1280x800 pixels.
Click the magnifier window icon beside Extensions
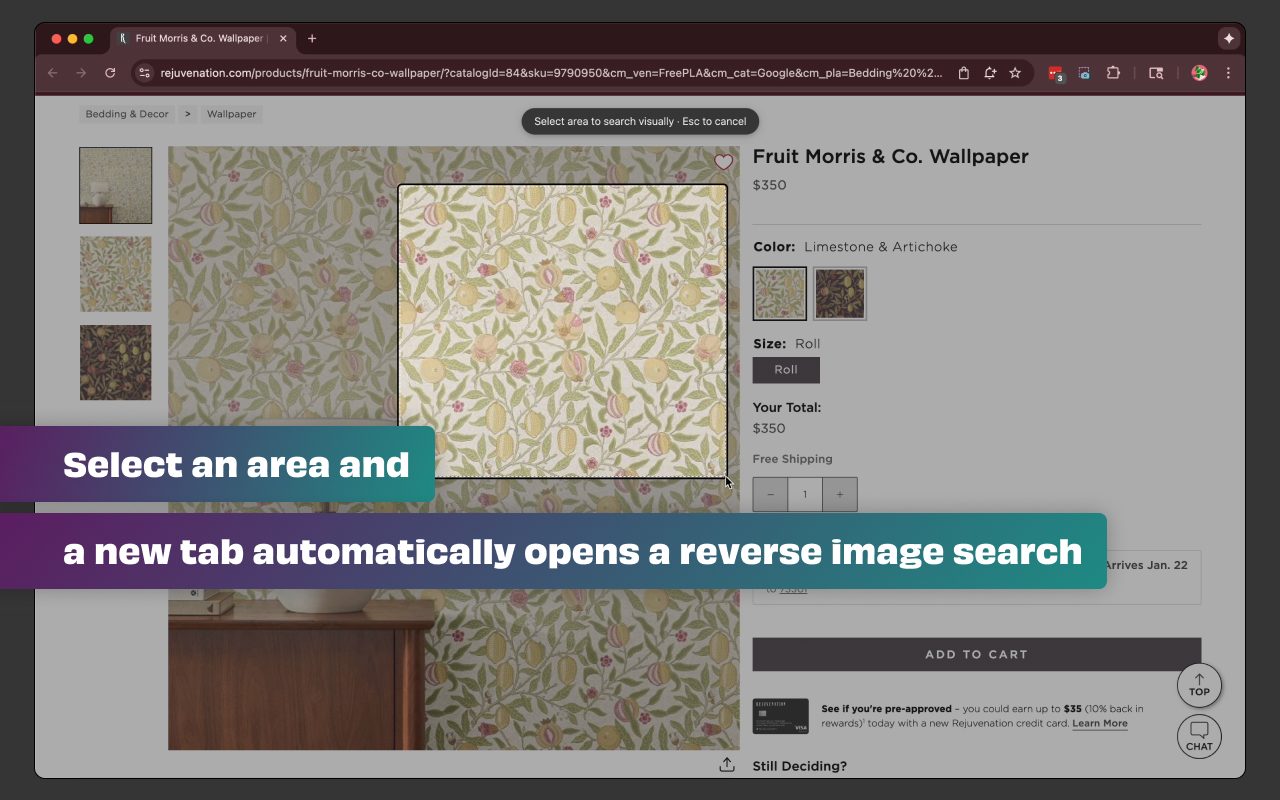coord(1156,73)
